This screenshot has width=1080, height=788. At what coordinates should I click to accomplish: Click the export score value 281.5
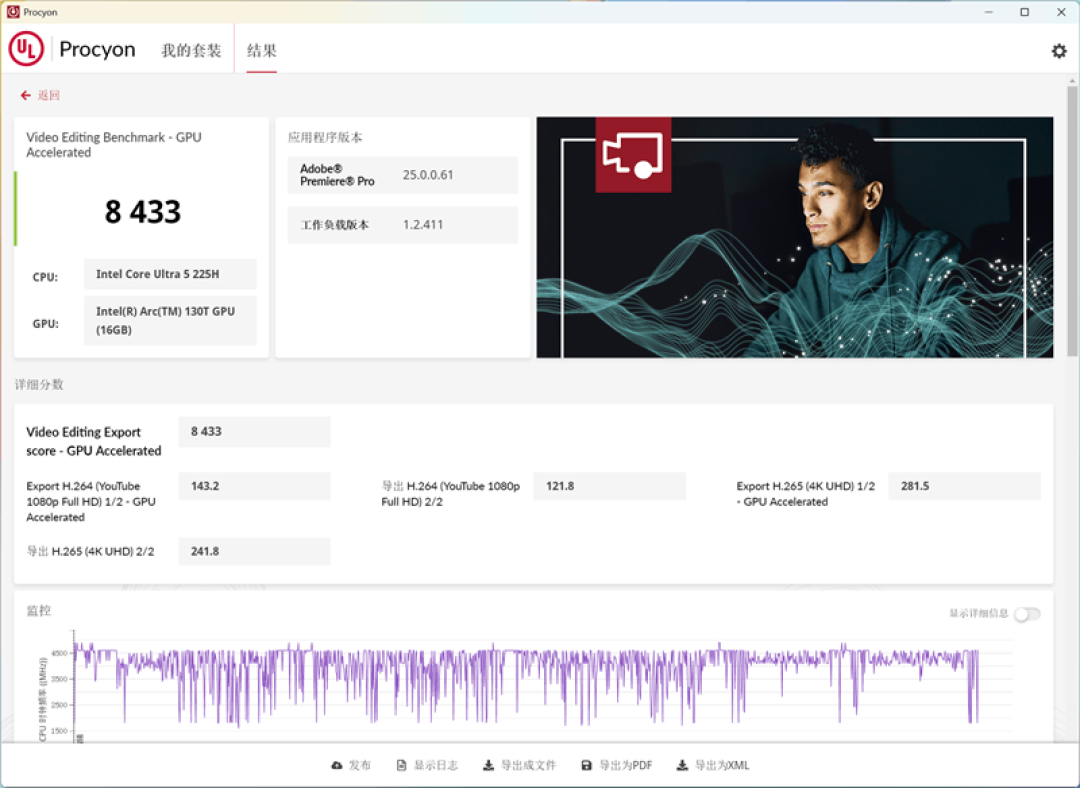coord(964,486)
